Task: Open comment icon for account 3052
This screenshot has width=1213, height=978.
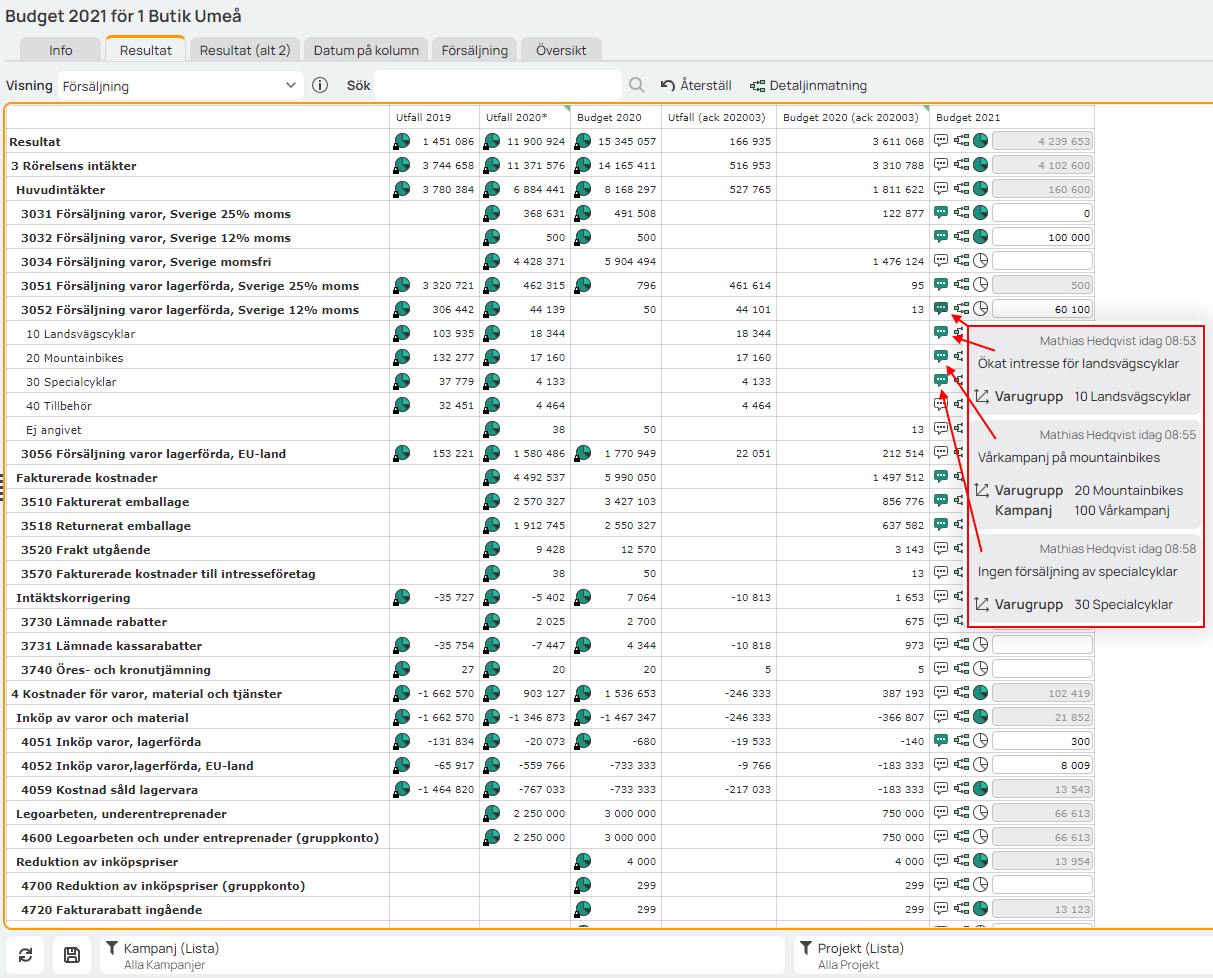Action: coord(941,309)
